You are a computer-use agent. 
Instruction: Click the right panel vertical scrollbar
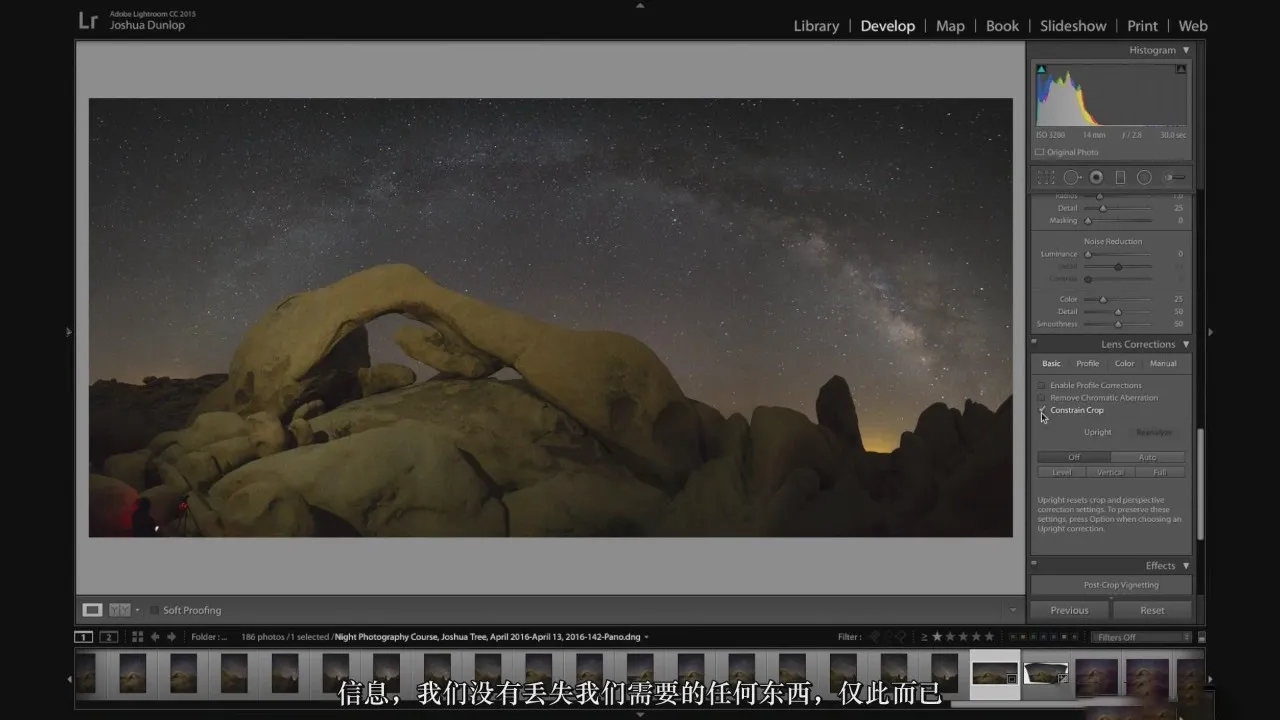pyautogui.click(x=1200, y=485)
